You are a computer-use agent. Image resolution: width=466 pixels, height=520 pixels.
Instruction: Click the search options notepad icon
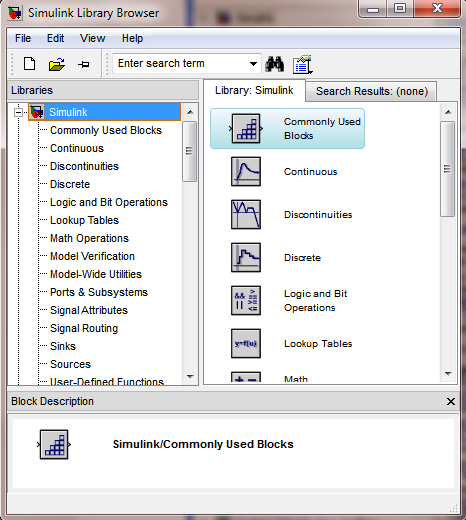[x=302, y=64]
